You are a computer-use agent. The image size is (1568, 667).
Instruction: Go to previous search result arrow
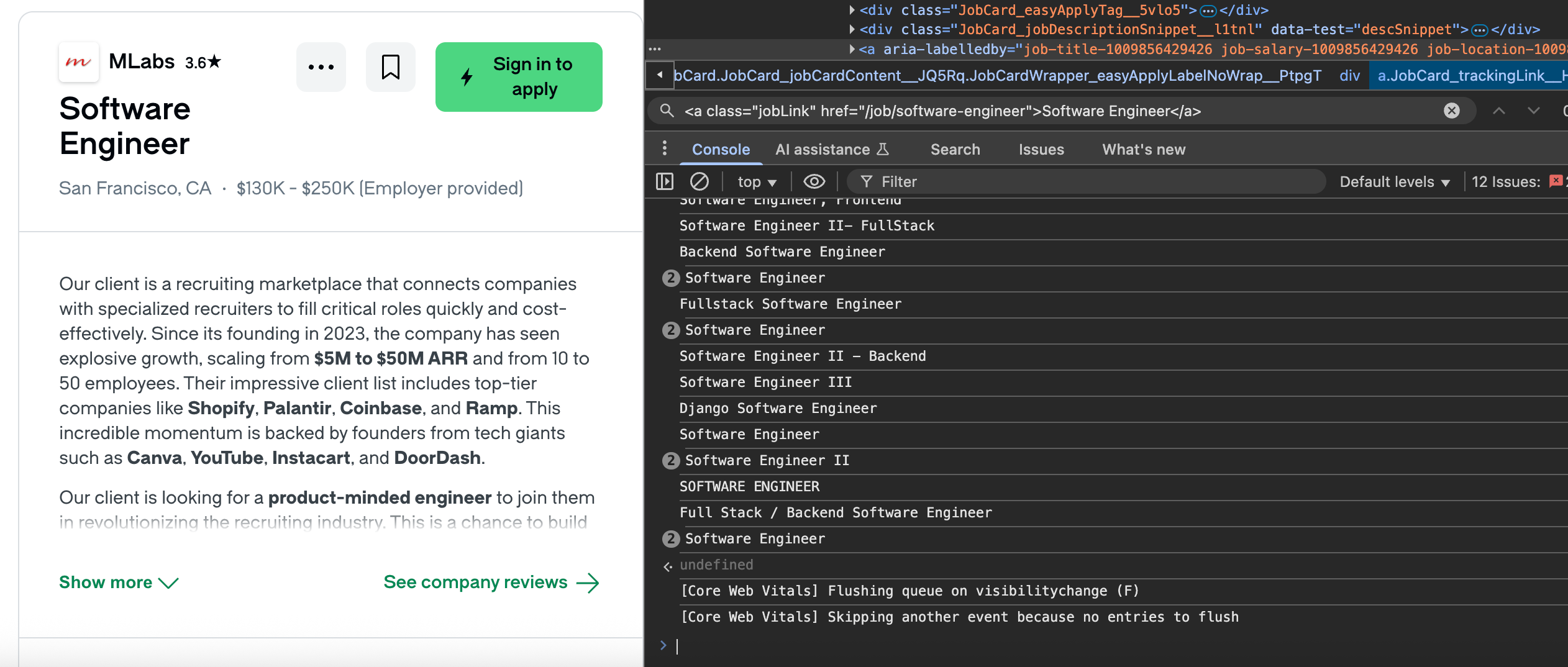click(1498, 111)
